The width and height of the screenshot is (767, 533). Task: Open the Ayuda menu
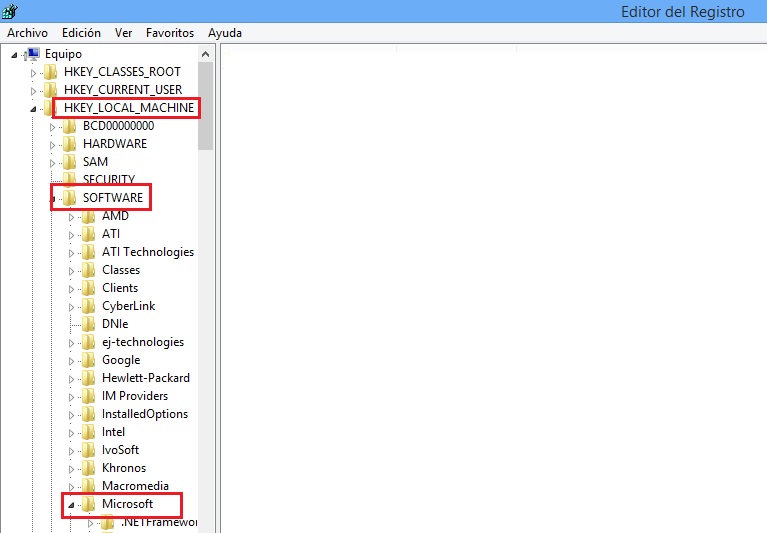pos(225,33)
